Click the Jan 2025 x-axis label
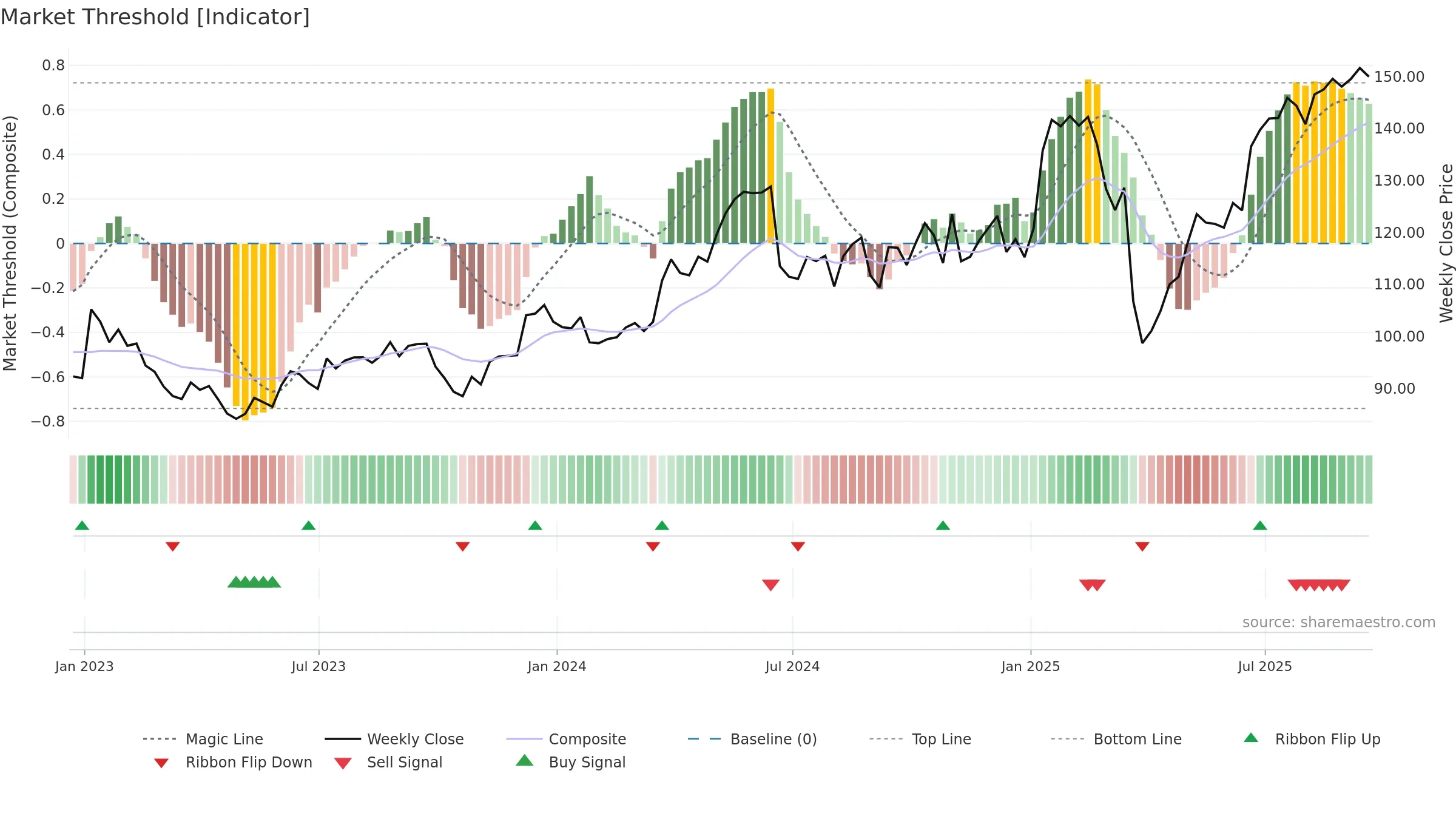This screenshot has width=1456, height=819. (x=1031, y=666)
